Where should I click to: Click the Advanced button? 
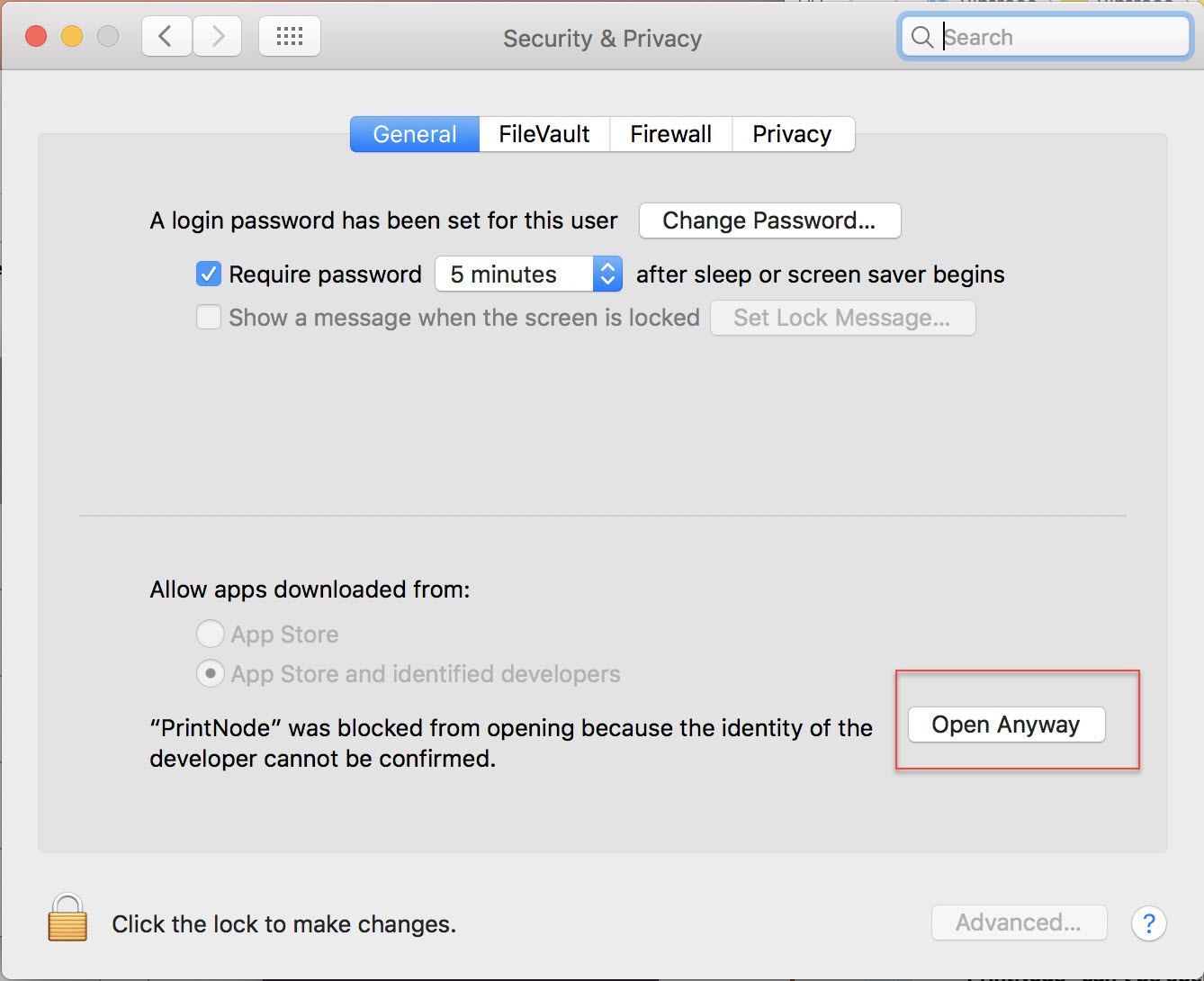click(x=1019, y=922)
